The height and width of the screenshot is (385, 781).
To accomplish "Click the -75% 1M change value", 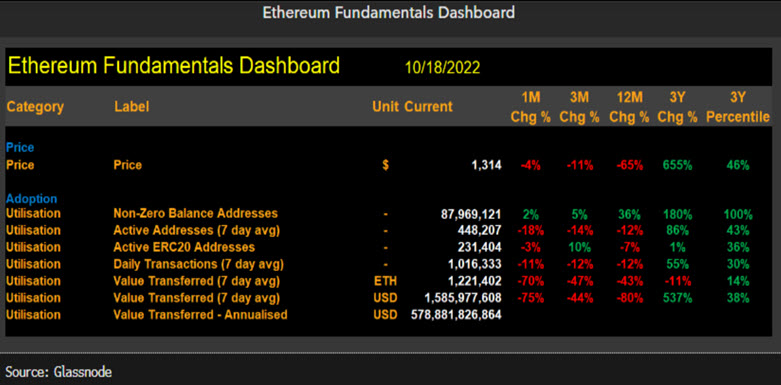I will (x=530, y=298).
